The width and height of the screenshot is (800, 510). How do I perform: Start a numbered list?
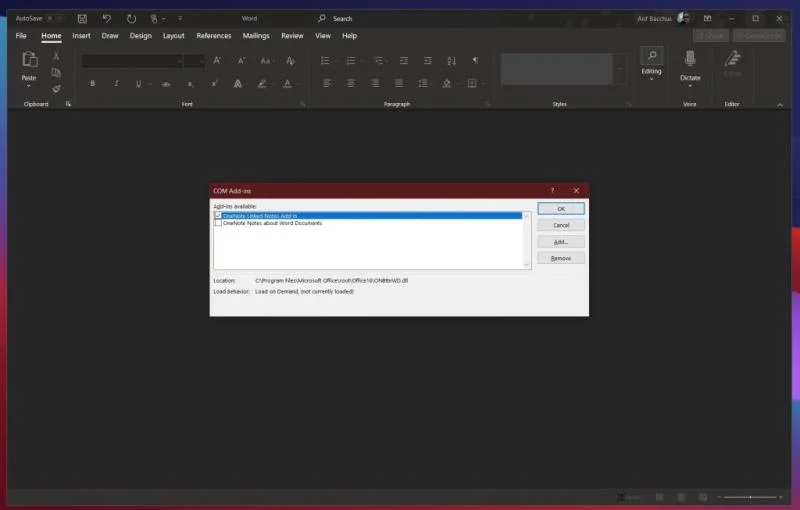point(351,61)
